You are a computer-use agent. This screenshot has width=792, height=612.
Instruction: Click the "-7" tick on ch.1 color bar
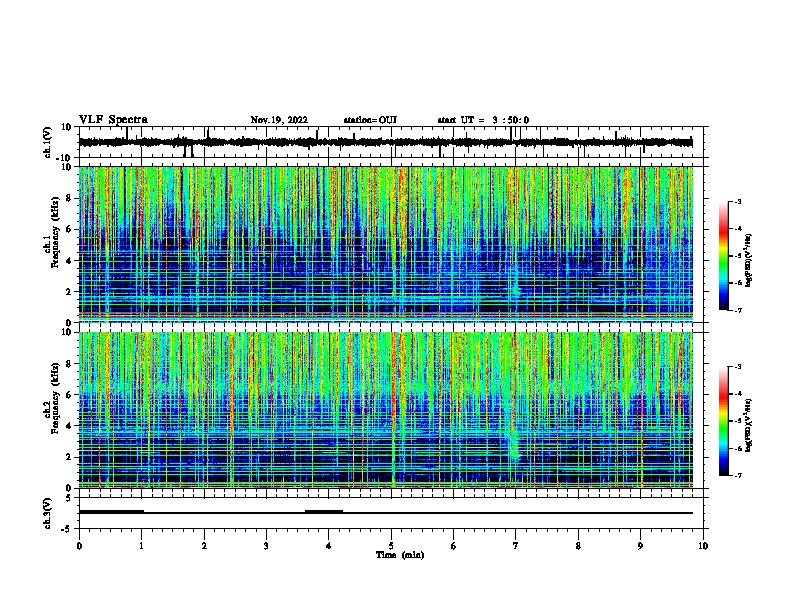[x=738, y=310]
